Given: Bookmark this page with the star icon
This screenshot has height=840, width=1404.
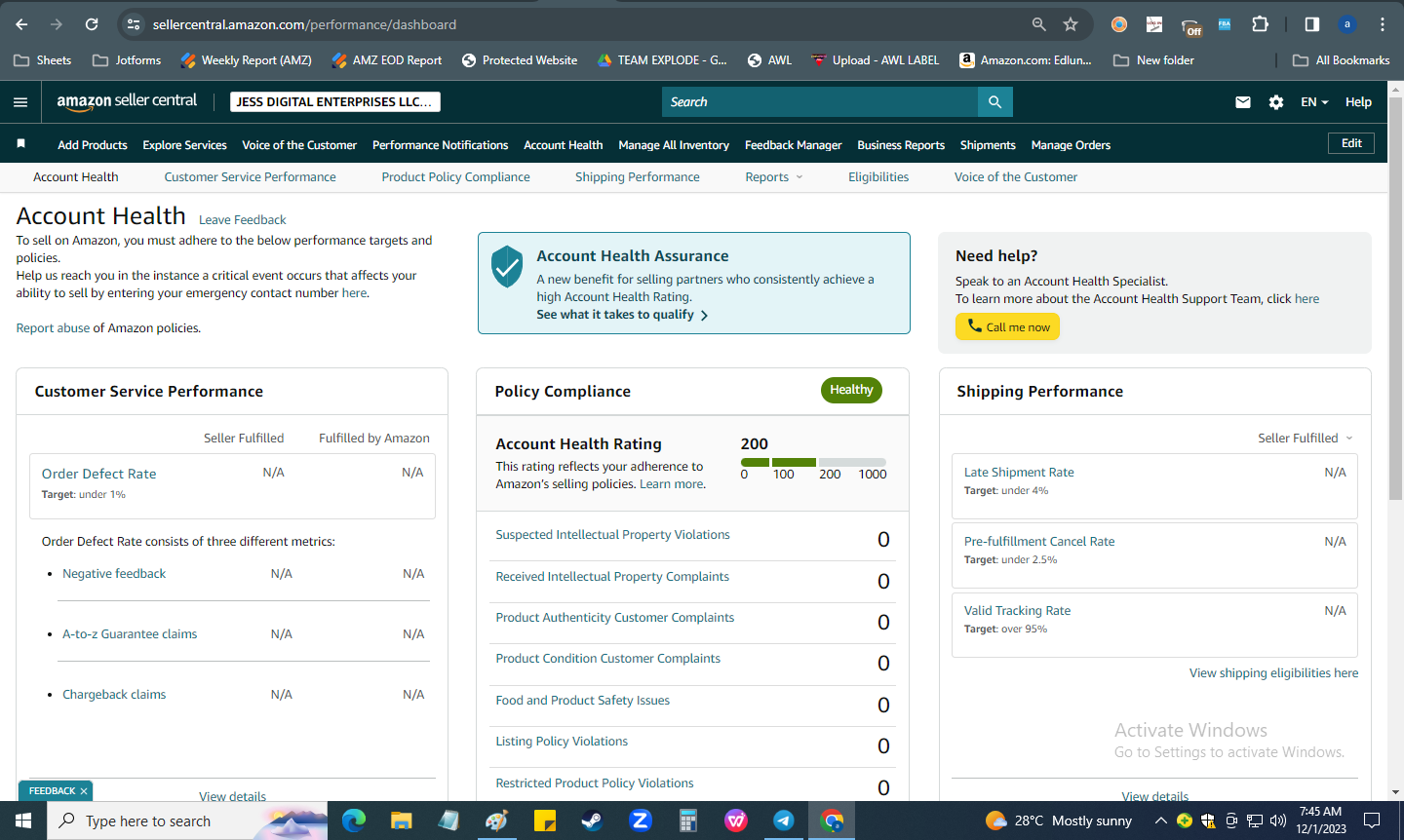Looking at the screenshot, I should [x=1071, y=24].
